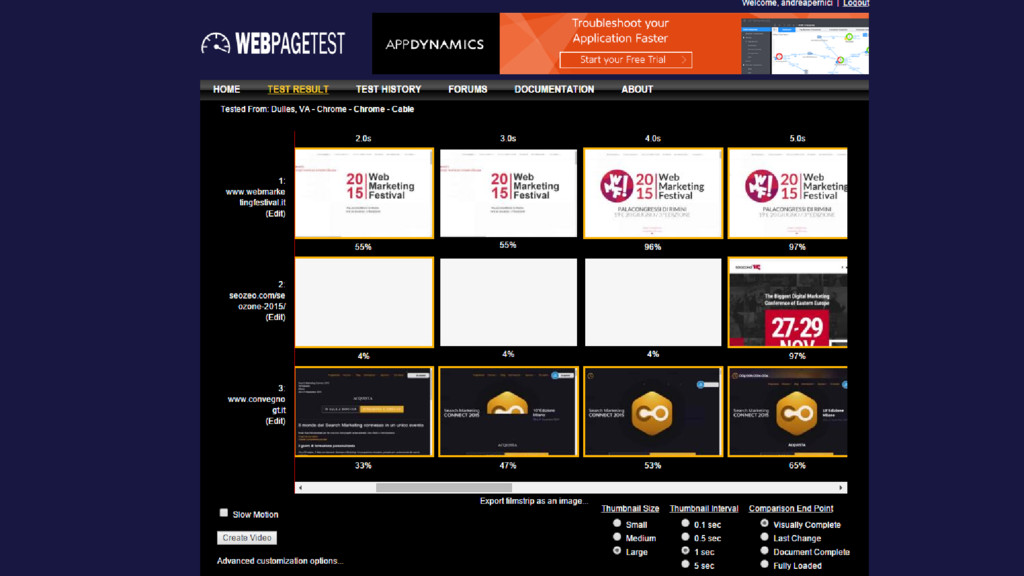Image resolution: width=1024 pixels, height=576 pixels.
Task: Click seozeo thumbnail at 5.0s
Action: (788, 302)
